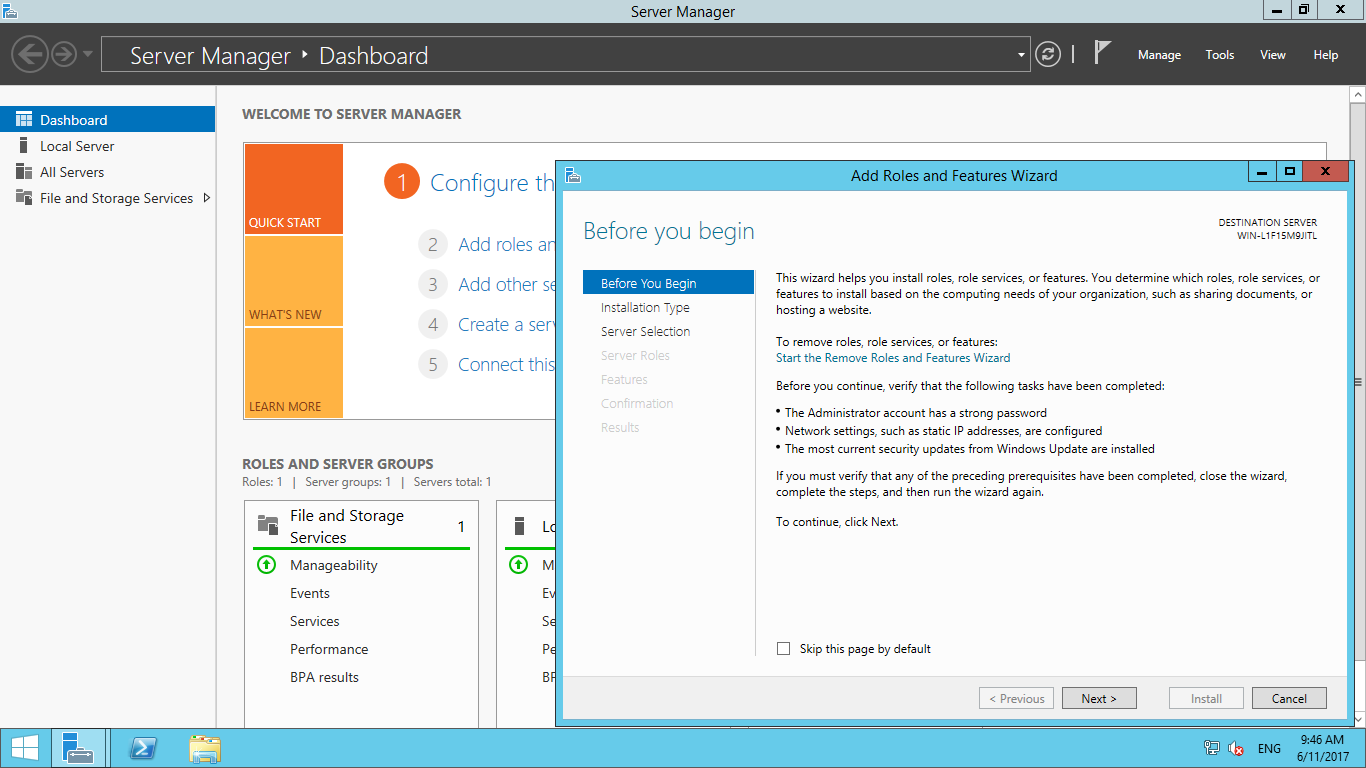The height and width of the screenshot is (768, 1366).
Task: Click the LEARN MORE tile
Action: click(x=293, y=373)
